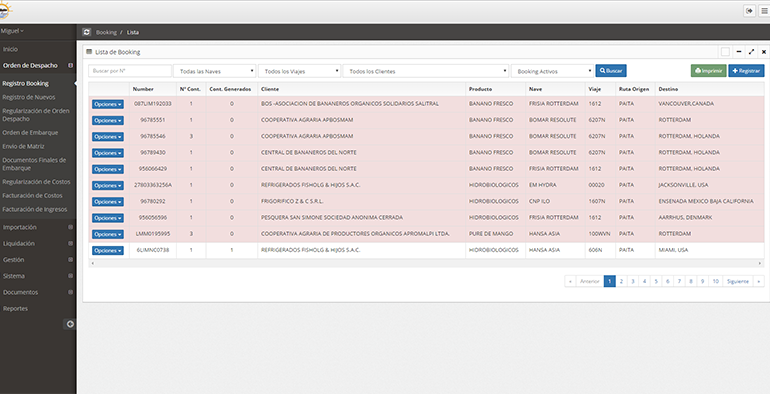The height and width of the screenshot is (394, 770).
Task: Expand the Importación menu section
Action: (x=37, y=227)
